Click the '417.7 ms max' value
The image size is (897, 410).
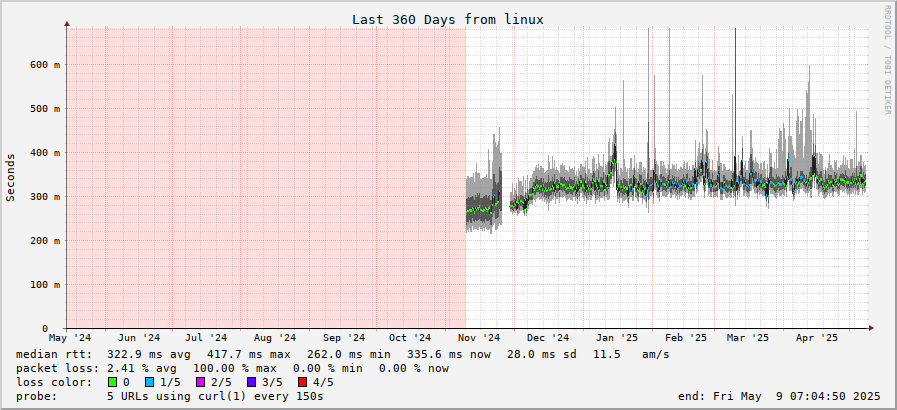point(249,355)
